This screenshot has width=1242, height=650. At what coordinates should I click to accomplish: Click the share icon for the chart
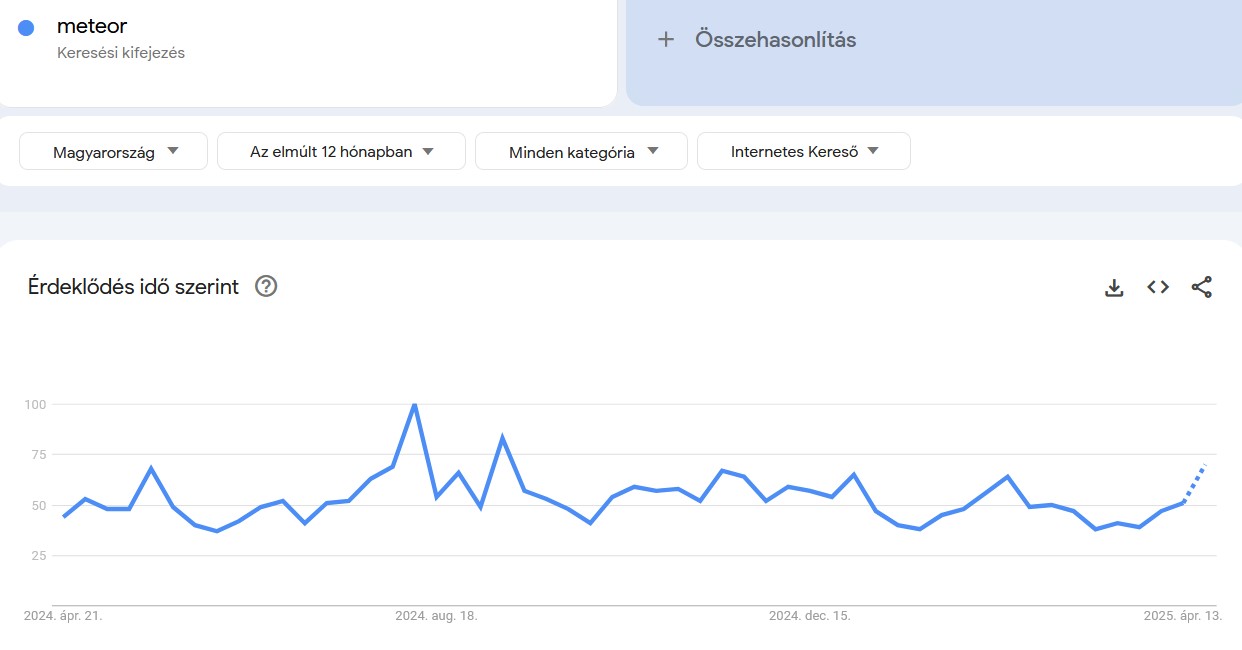coord(1201,288)
